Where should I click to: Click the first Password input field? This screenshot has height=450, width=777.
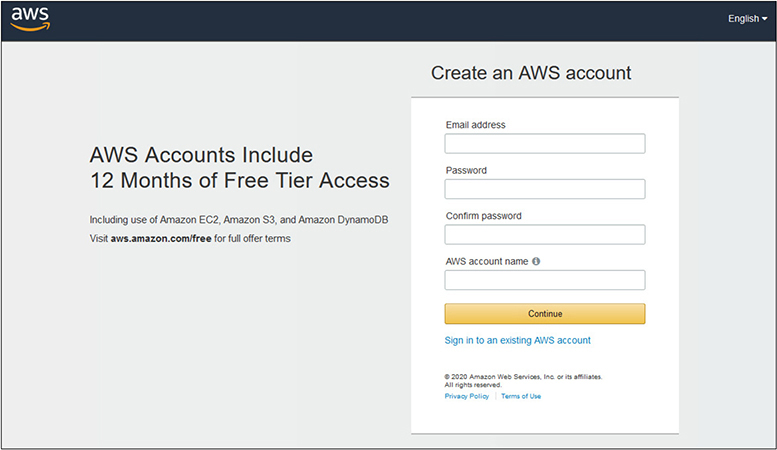(x=544, y=189)
